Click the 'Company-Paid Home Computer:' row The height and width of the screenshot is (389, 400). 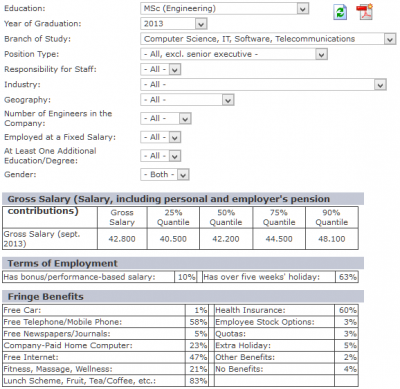coord(105,345)
